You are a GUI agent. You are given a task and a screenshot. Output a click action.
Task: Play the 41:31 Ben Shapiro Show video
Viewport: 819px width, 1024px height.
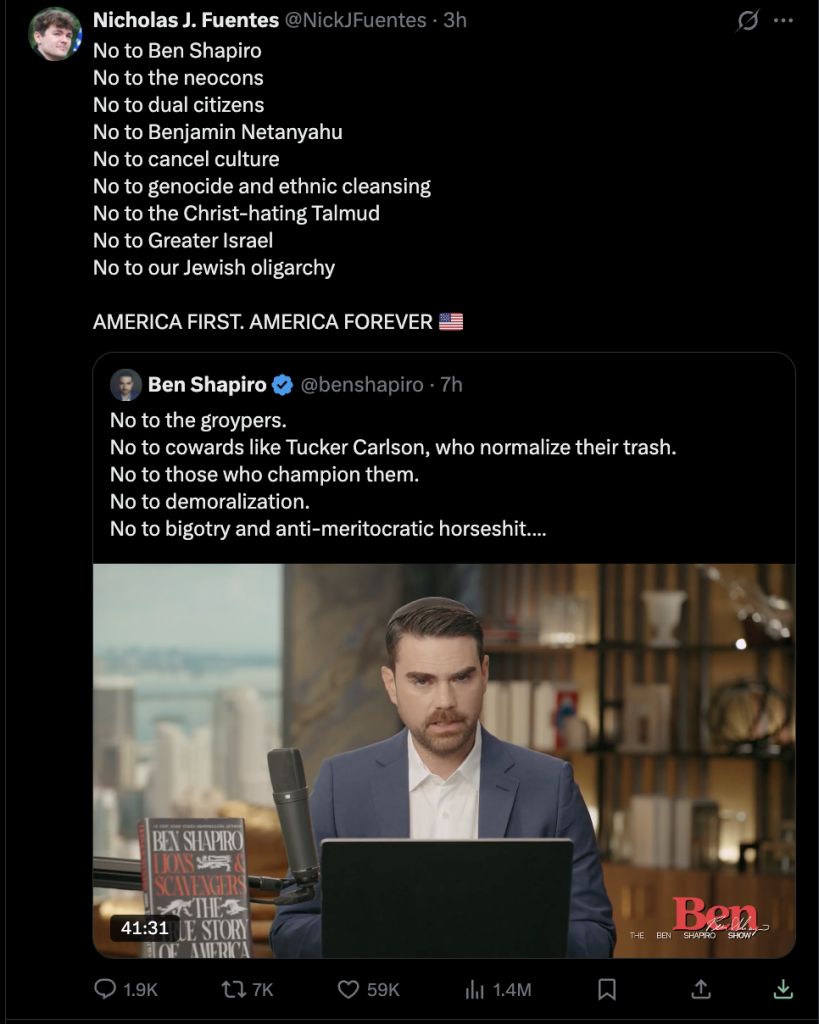pyautogui.click(x=444, y=761)
